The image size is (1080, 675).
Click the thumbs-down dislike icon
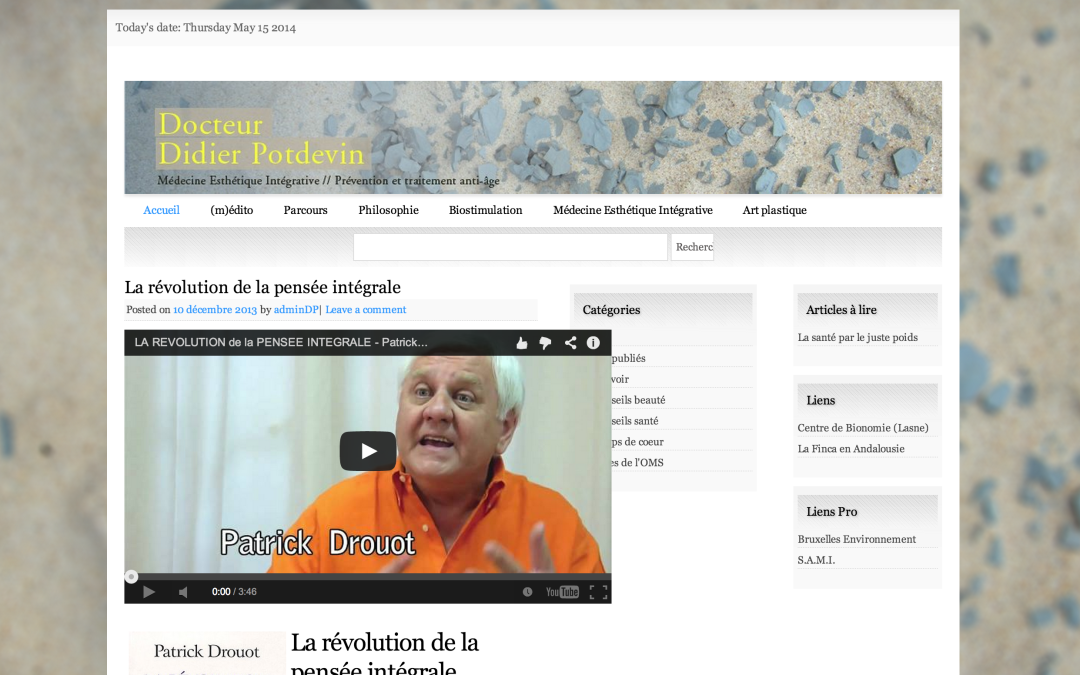click(x=546, y=343)
